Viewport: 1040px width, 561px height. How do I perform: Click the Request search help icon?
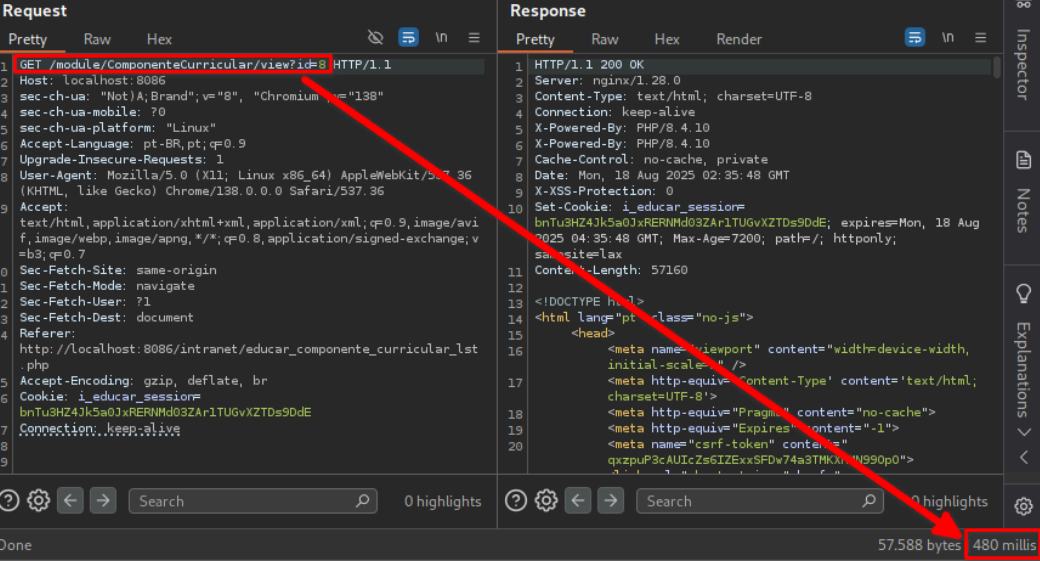coord(10,501)
